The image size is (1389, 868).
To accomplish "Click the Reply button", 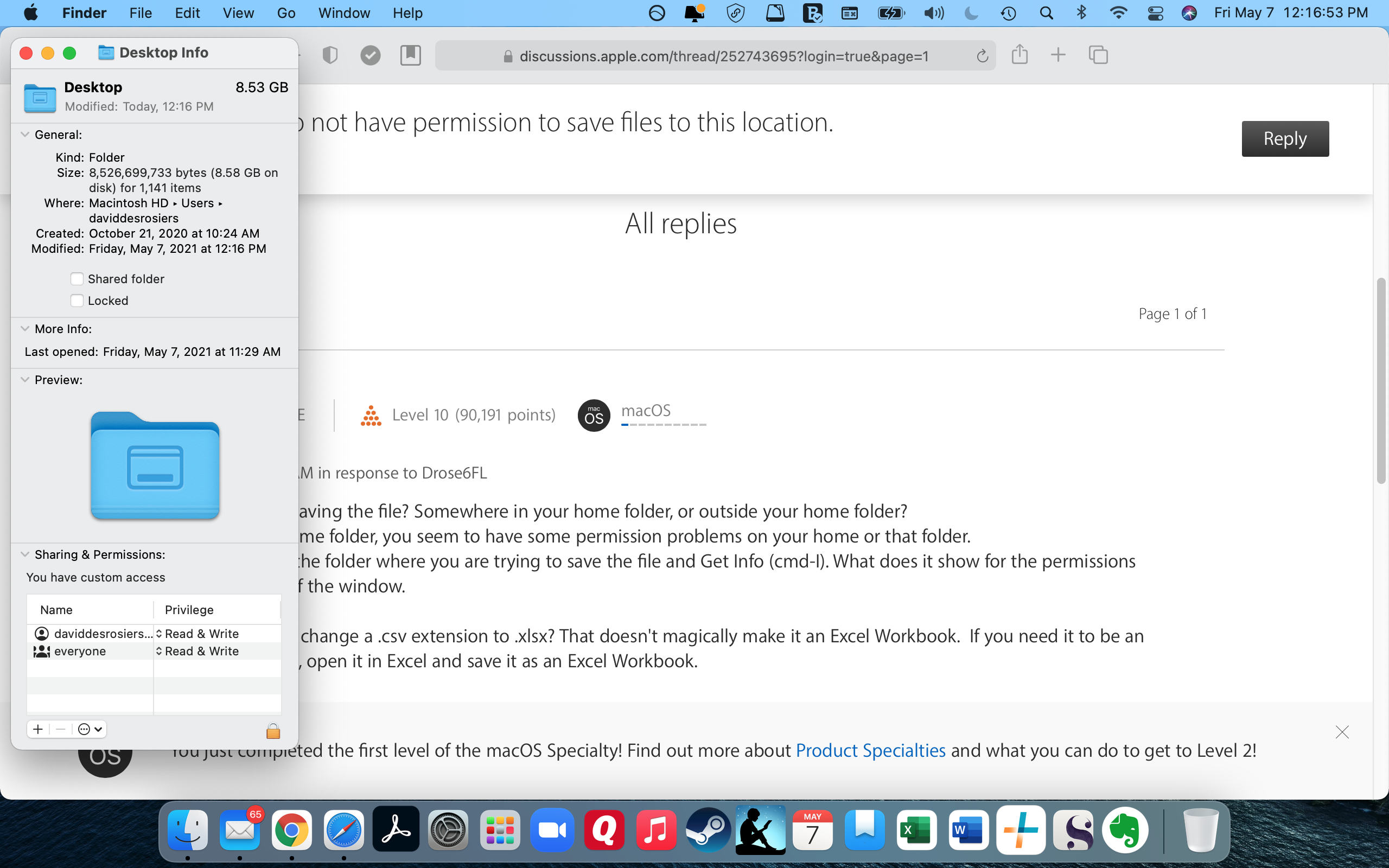I will (x=1284, y=138).
